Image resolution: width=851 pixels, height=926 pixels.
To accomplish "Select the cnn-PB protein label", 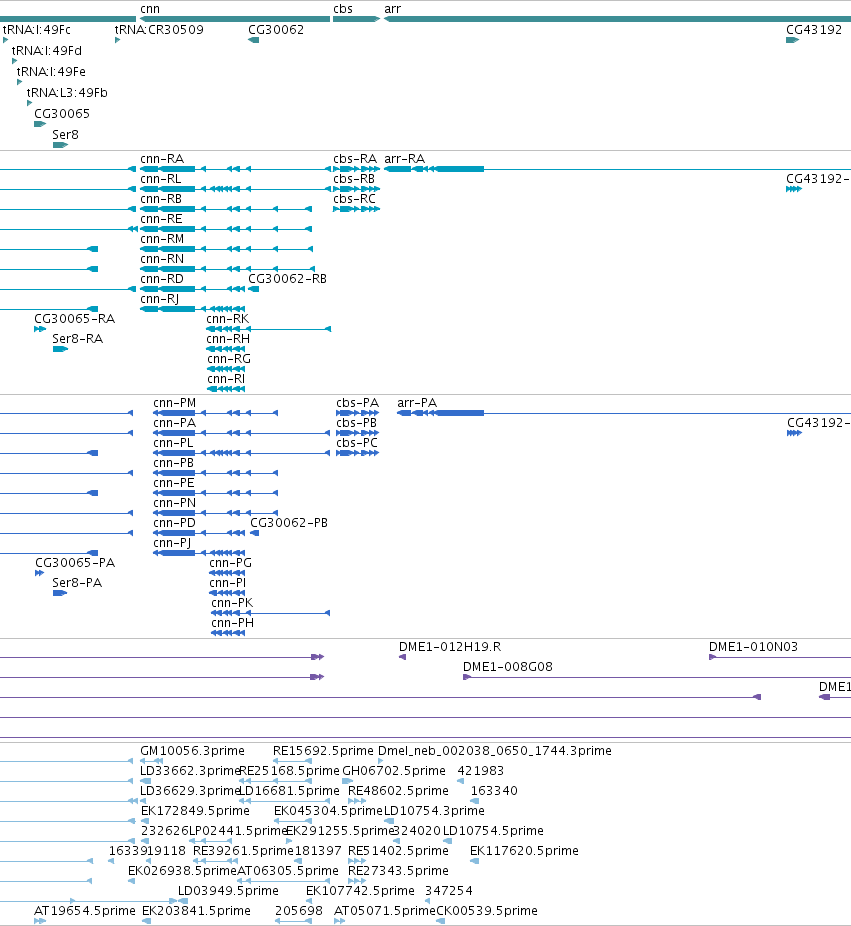I will pyautogui.click(x=174, y=463).
